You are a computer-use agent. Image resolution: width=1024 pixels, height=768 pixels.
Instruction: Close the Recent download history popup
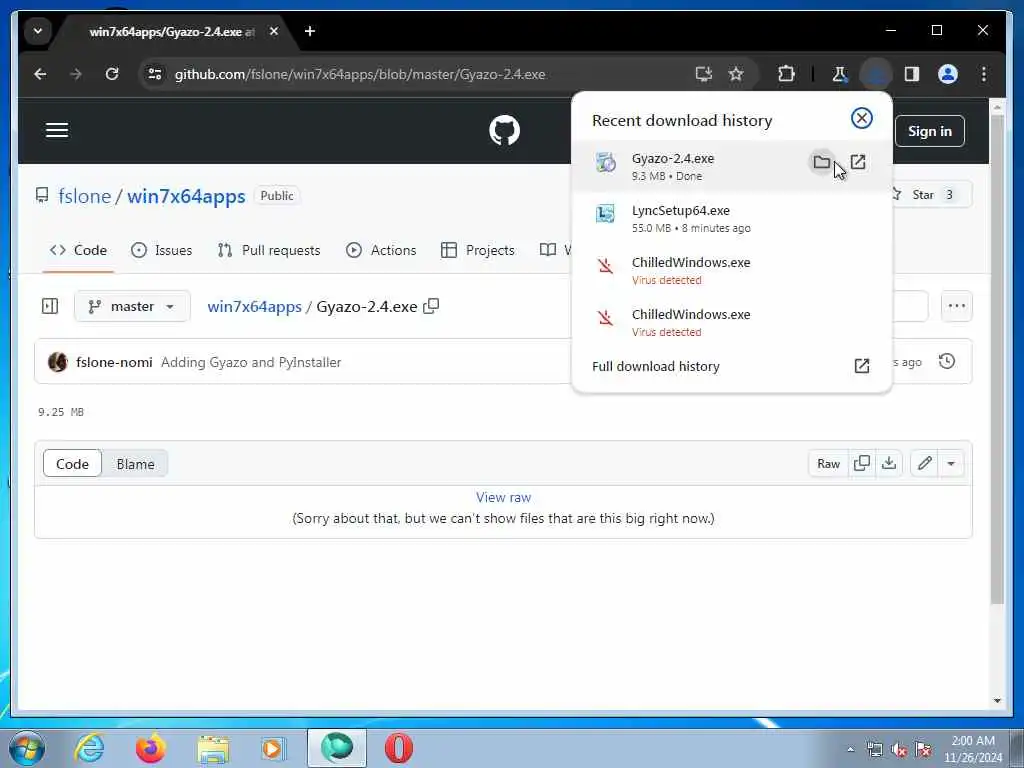(861, 118)
